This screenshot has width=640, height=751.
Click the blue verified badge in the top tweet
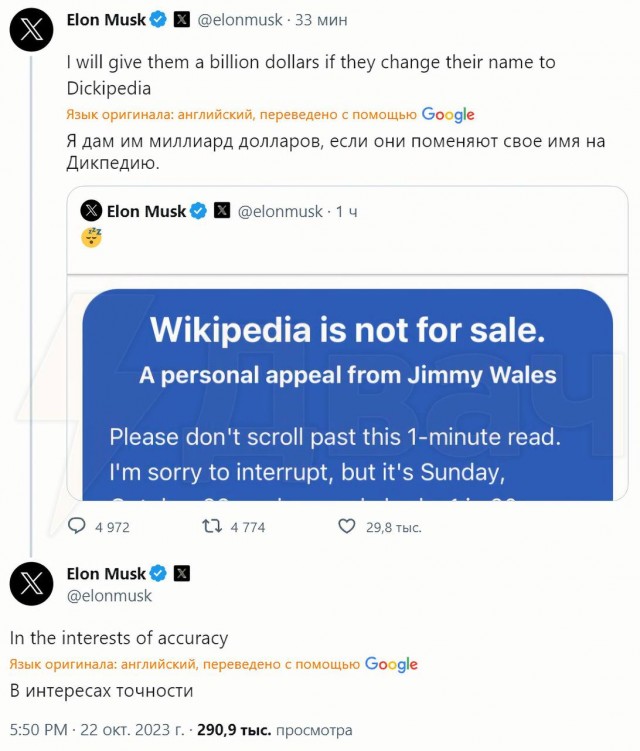coord(158,18)
